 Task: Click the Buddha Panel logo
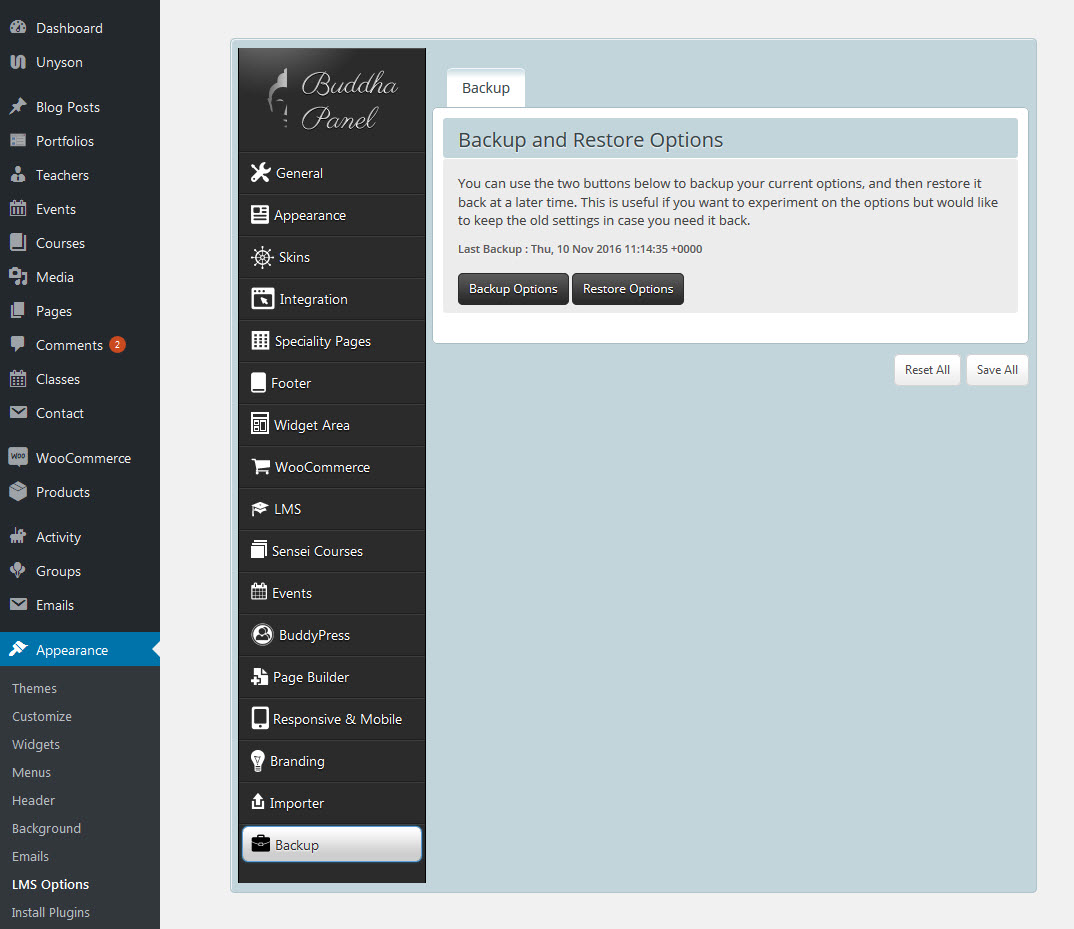pos(332,100)
